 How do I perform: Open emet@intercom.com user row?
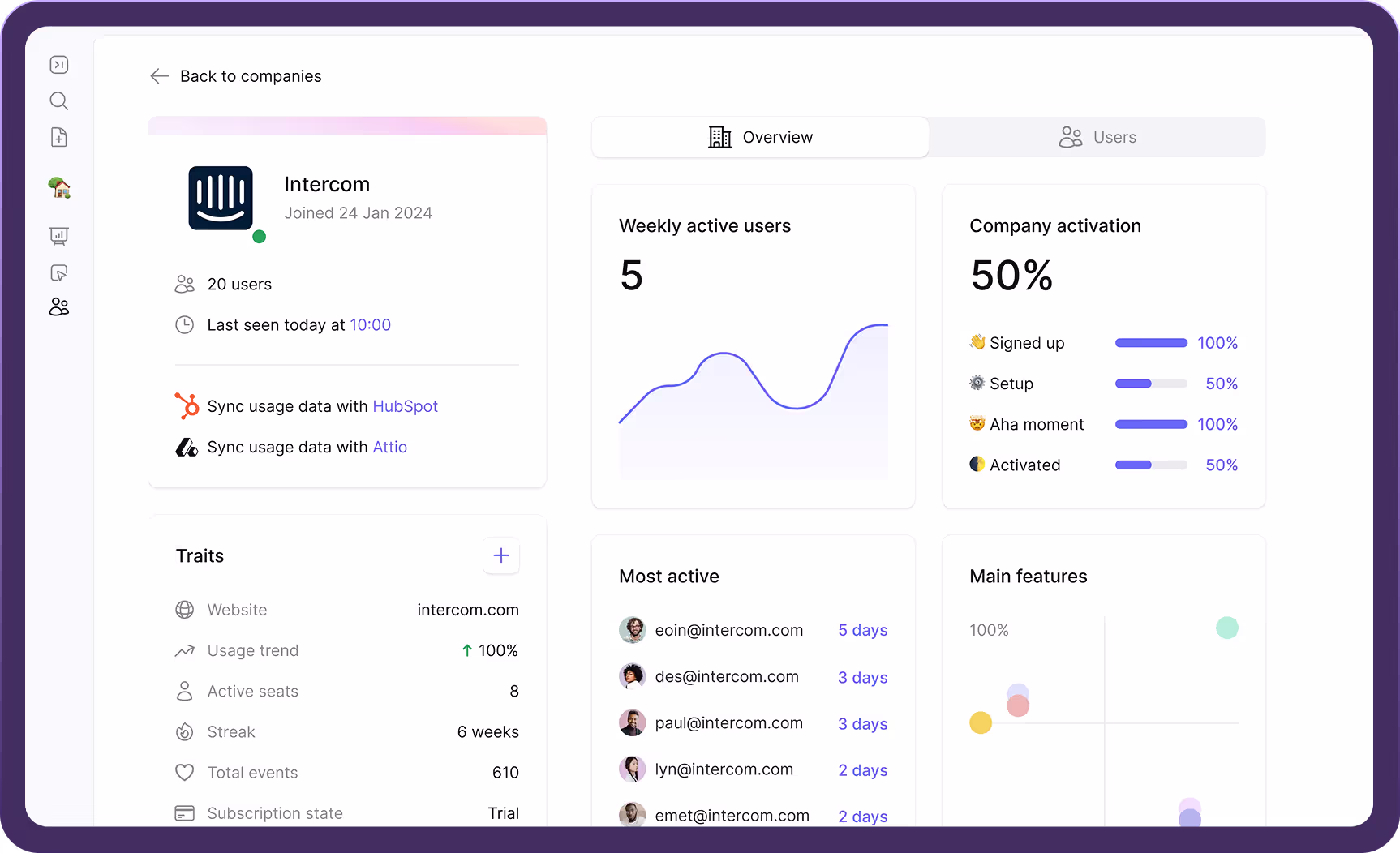(754, 815)
